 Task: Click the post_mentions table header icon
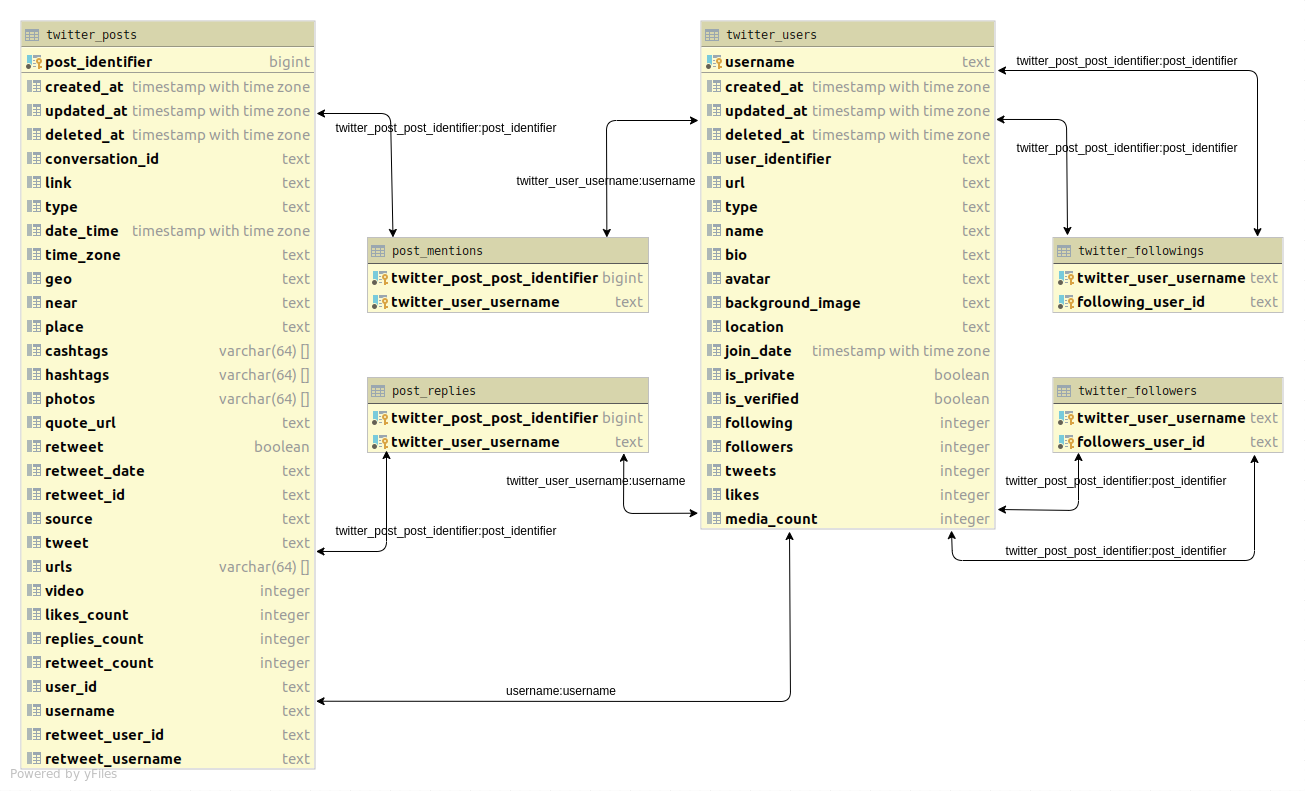(x=379, y=251)
